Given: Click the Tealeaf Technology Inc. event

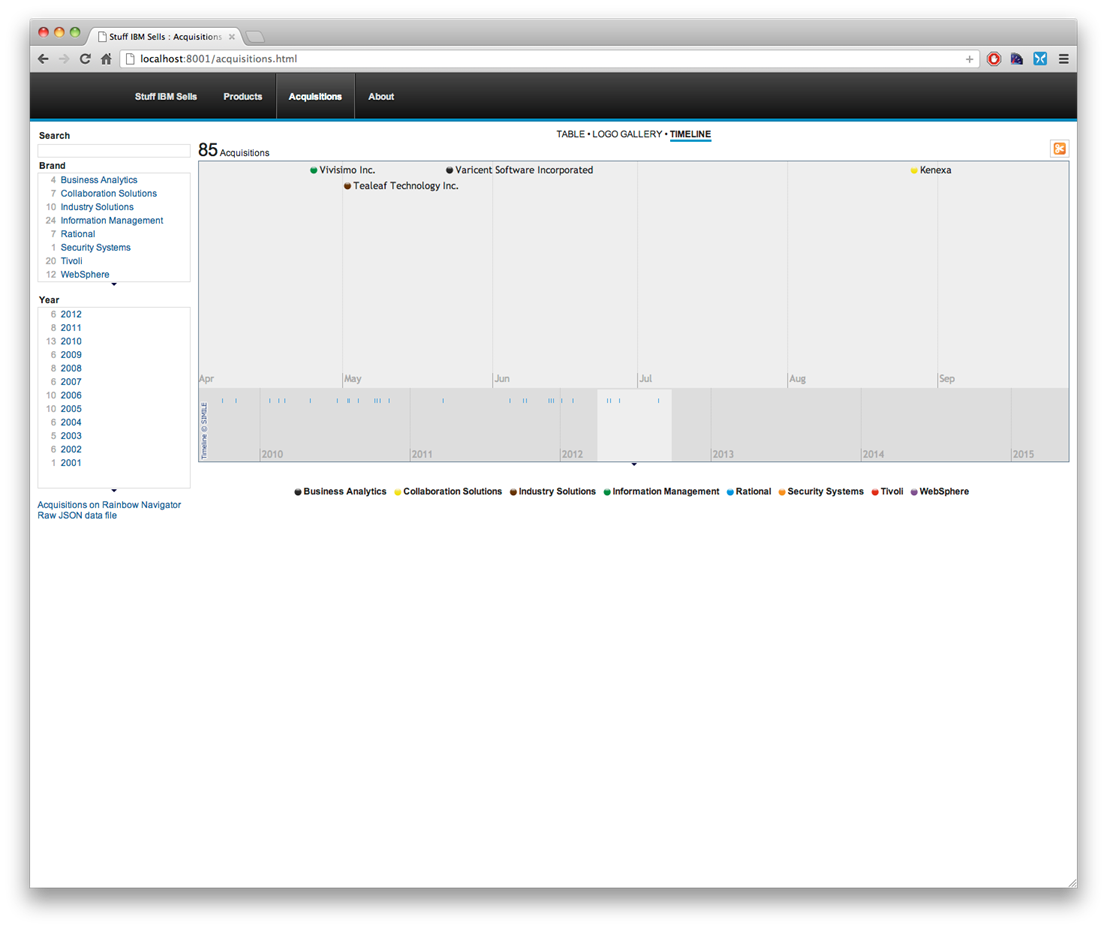Looking at the screenshot, I should 405,186.
